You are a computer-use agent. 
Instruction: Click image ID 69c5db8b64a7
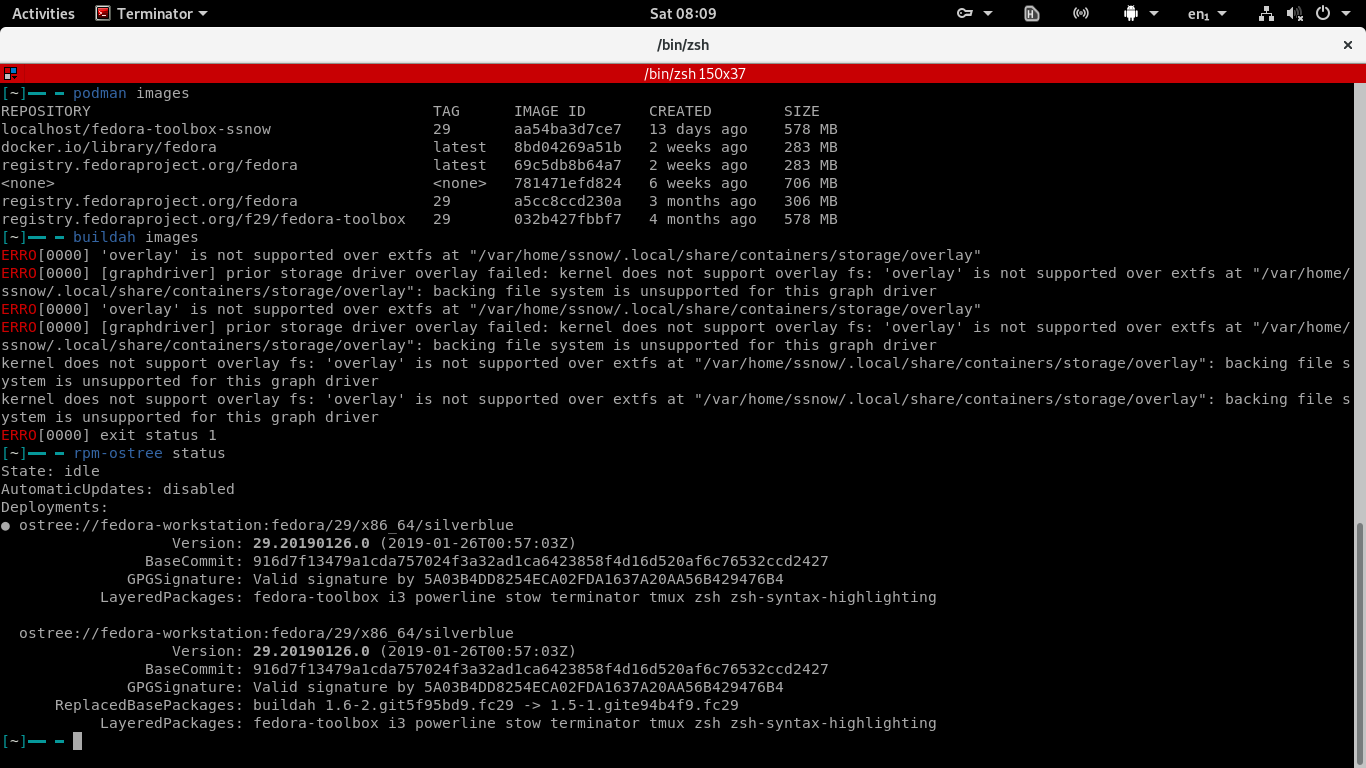click(568, 165)
